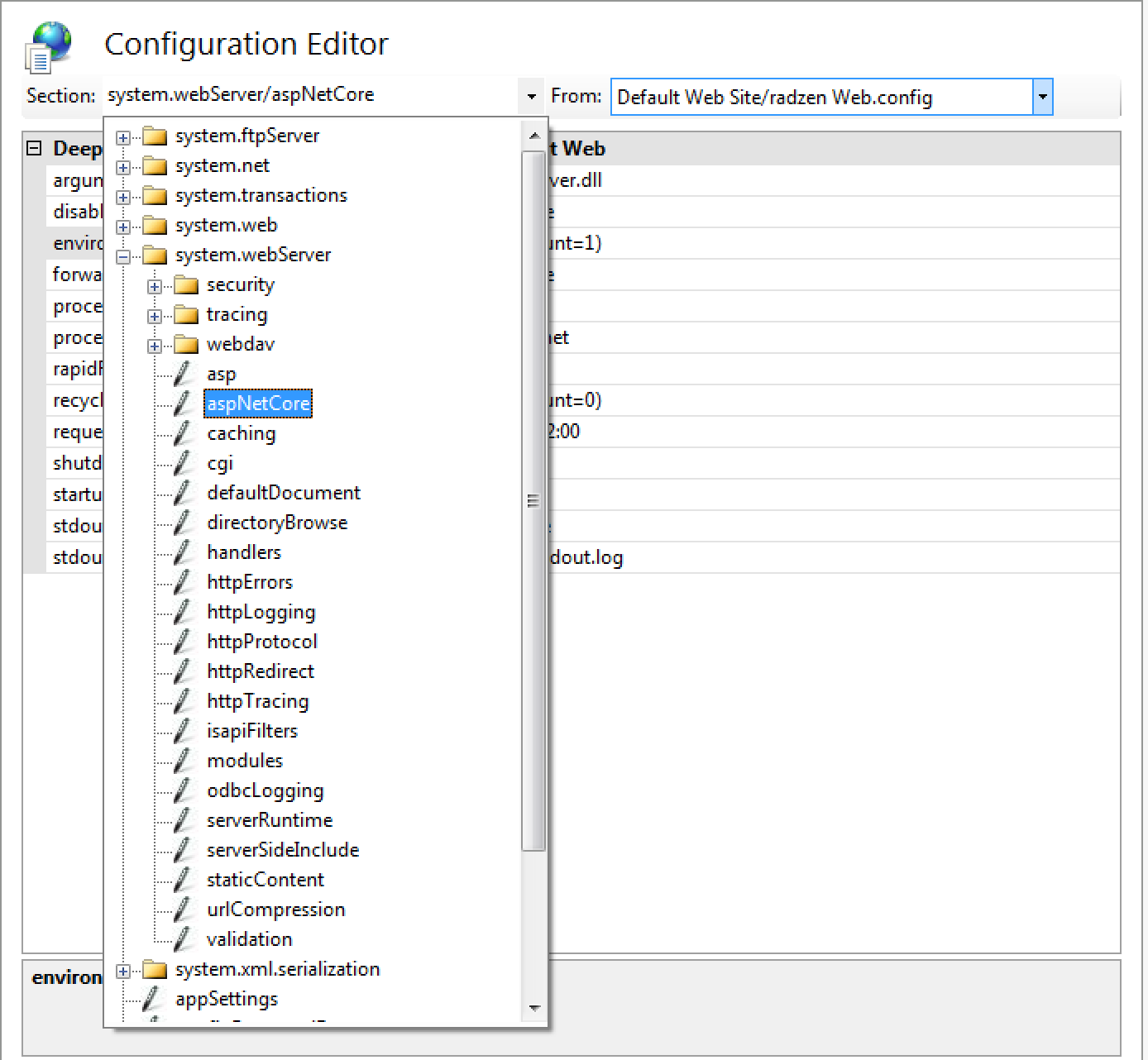The width and height of the screenshot is (1148, 1060).
Task: Click the system.net folder icon
Action: coord(155,166)
